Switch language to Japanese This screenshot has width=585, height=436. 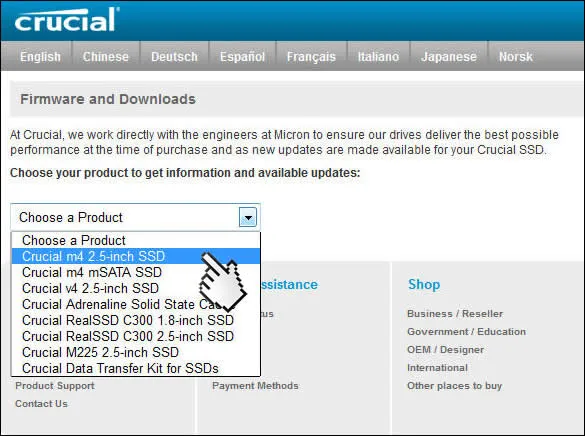(x=449, y=57)
